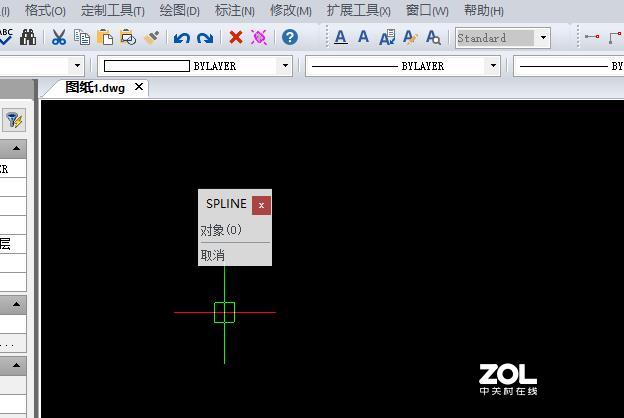This screenshot has height=418, width=624.
Task: Redo the last action
Action: (205, 38)
